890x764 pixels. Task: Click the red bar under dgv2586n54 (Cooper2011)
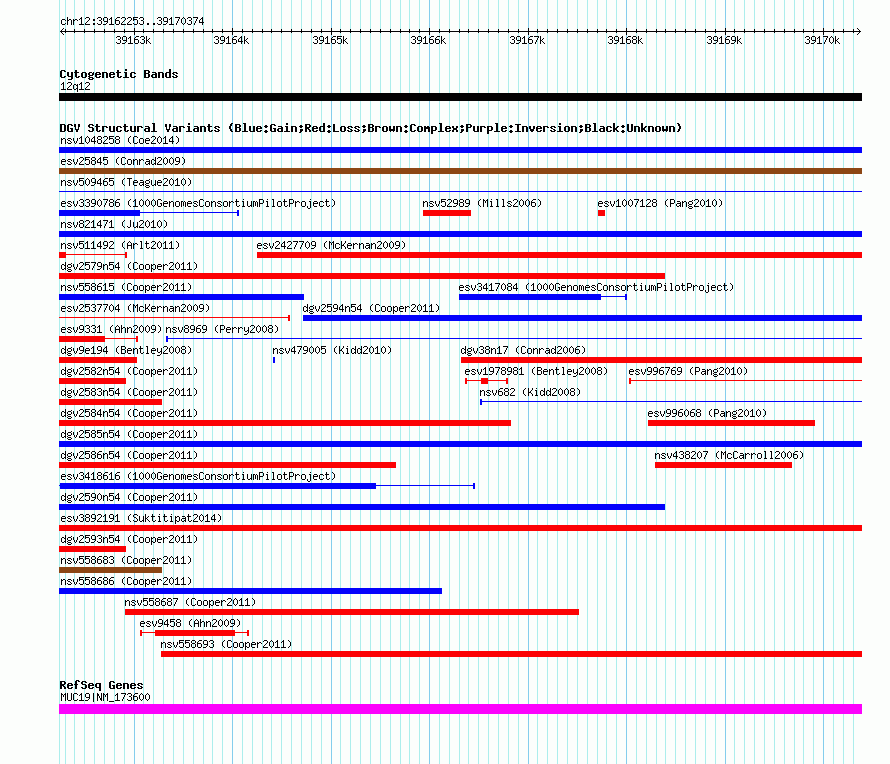point(228,465)
